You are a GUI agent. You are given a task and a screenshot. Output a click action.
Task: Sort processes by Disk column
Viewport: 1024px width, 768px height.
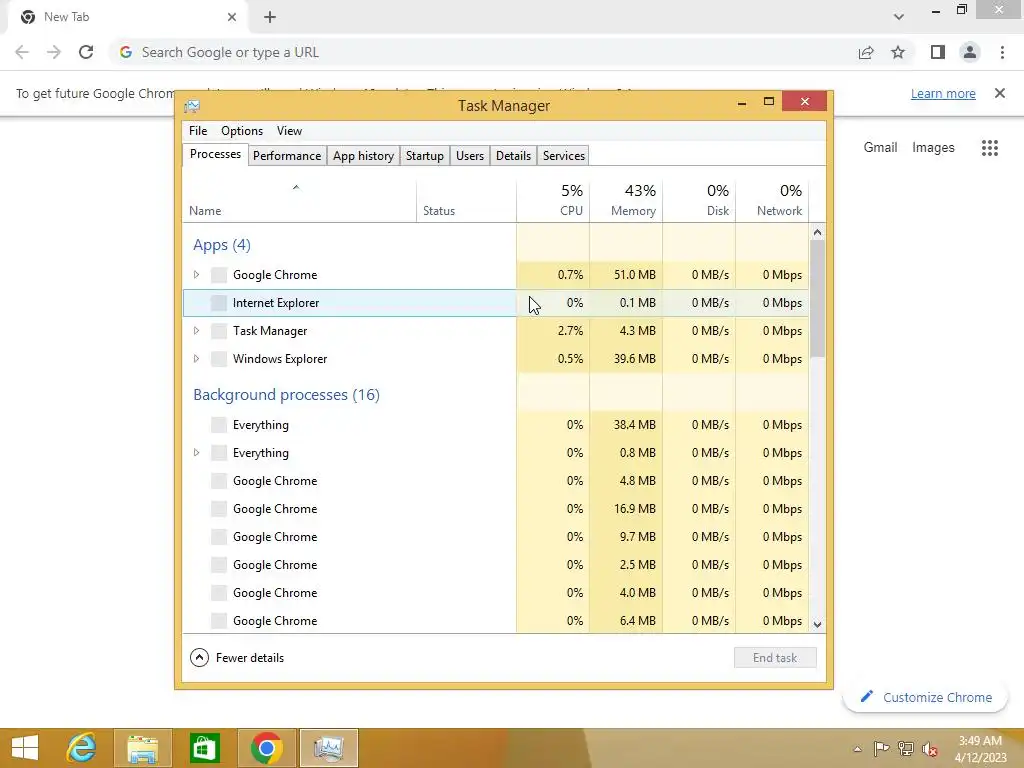point(699,201)
